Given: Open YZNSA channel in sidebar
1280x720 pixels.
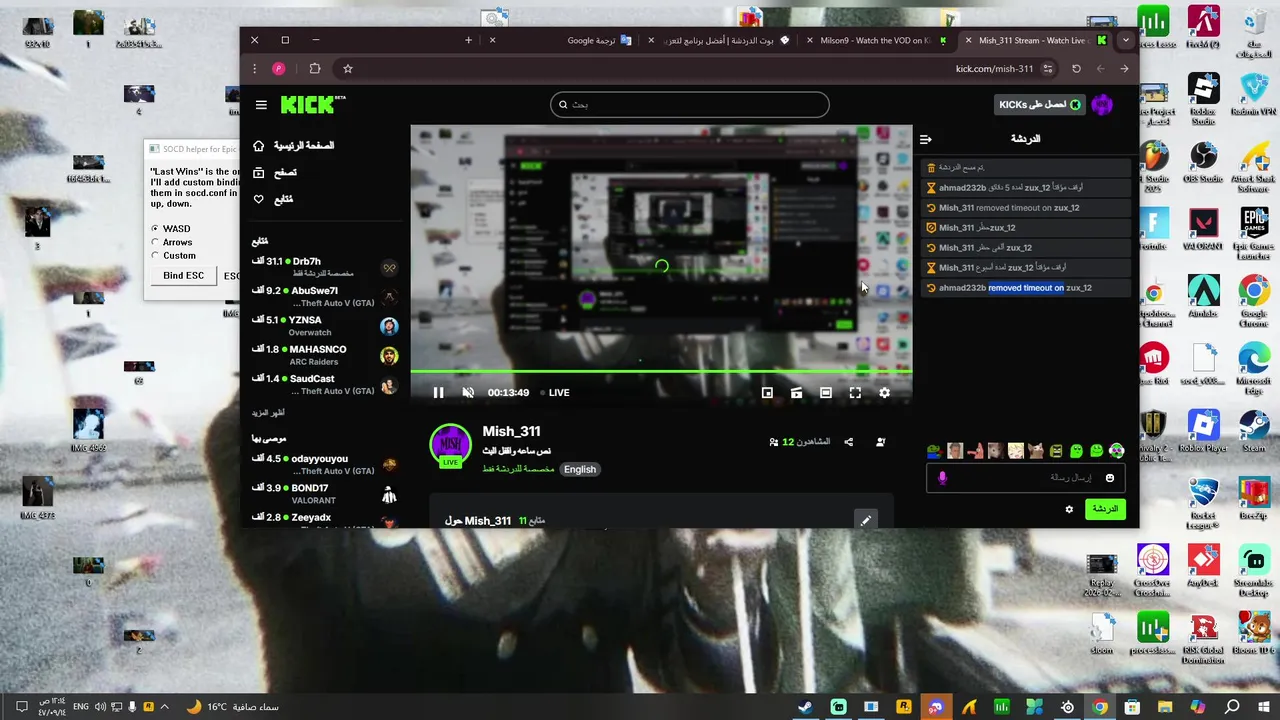Looking at the screenshot, I should (x=326, y=326).
